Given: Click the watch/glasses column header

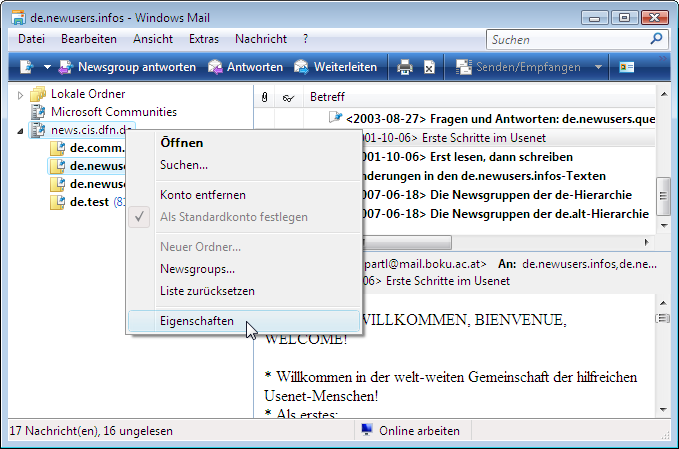Looking at the screenshot, I should (288, 98).
